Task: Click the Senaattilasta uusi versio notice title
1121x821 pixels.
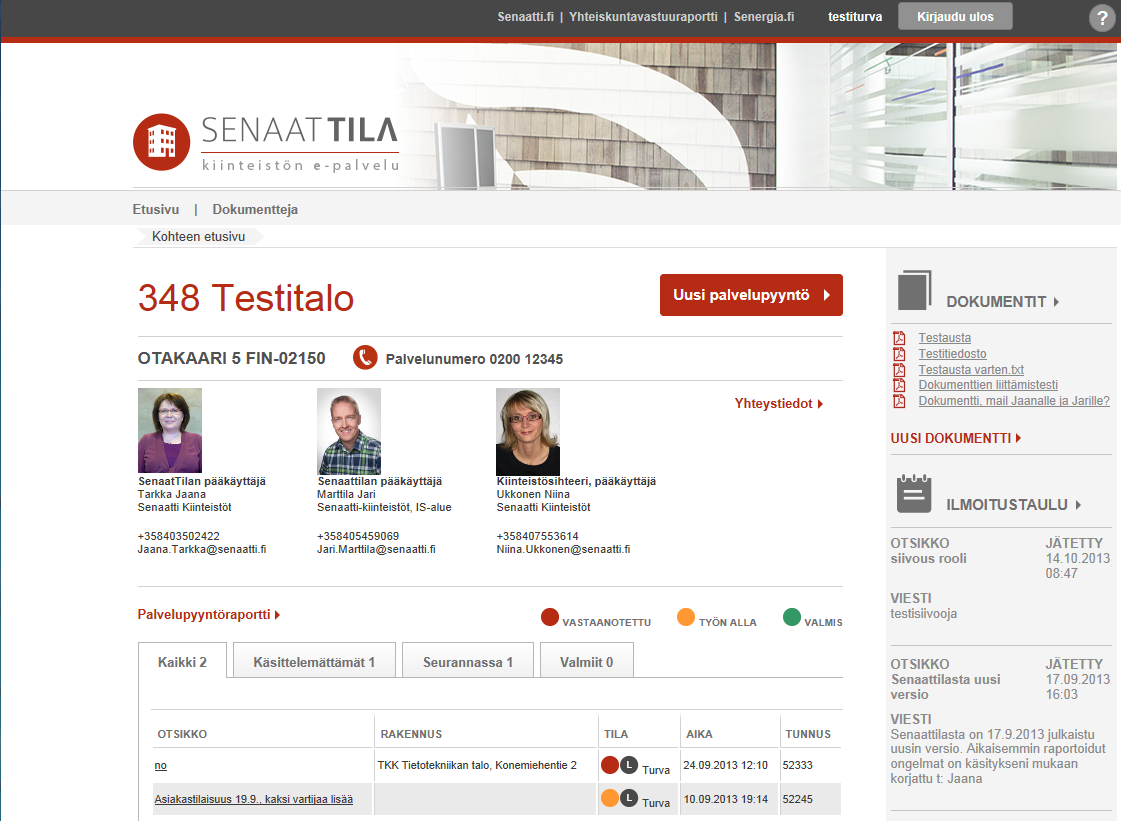Action: click(945, 687)
